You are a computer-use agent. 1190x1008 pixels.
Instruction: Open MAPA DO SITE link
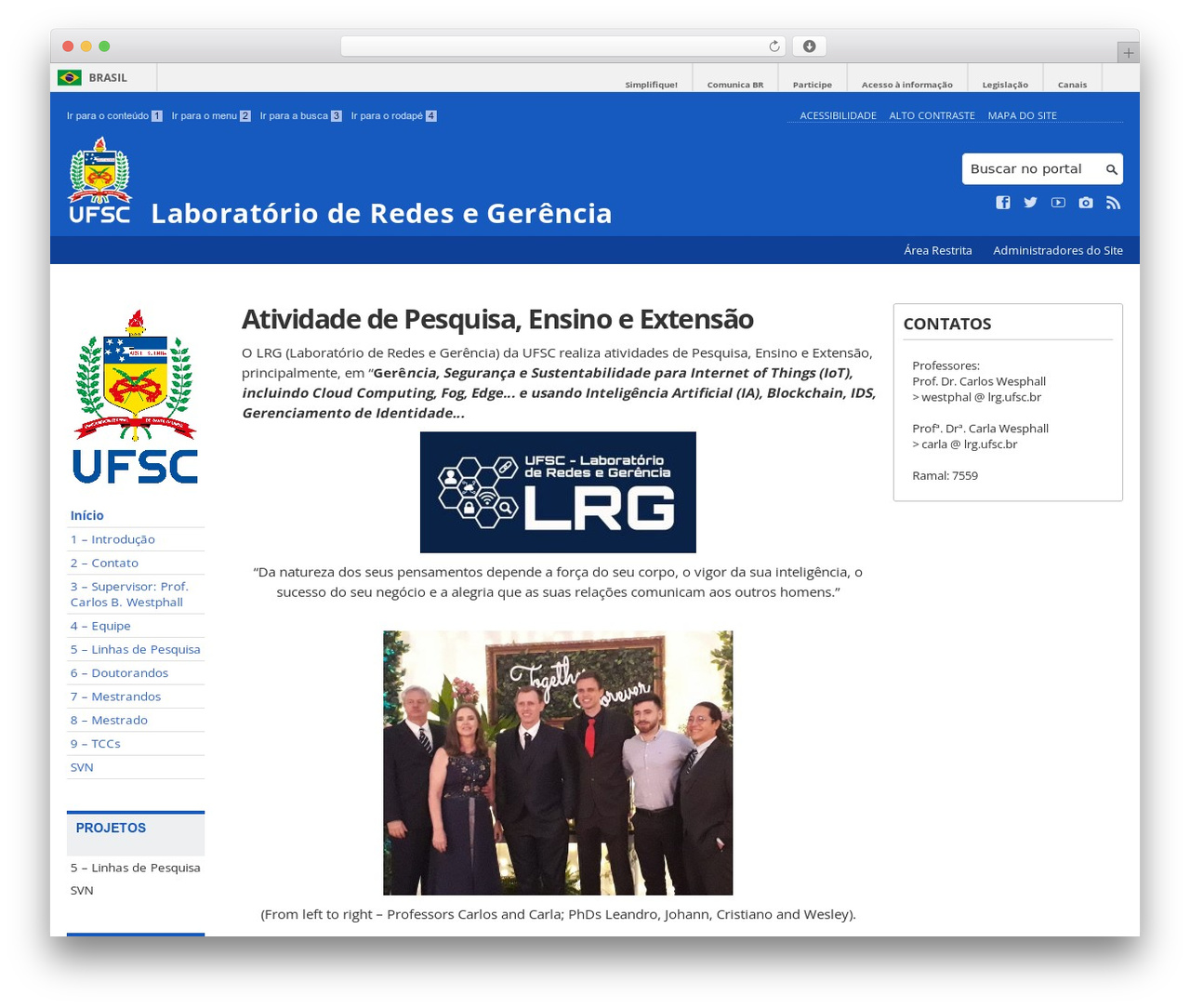[x=1022, y=115]
